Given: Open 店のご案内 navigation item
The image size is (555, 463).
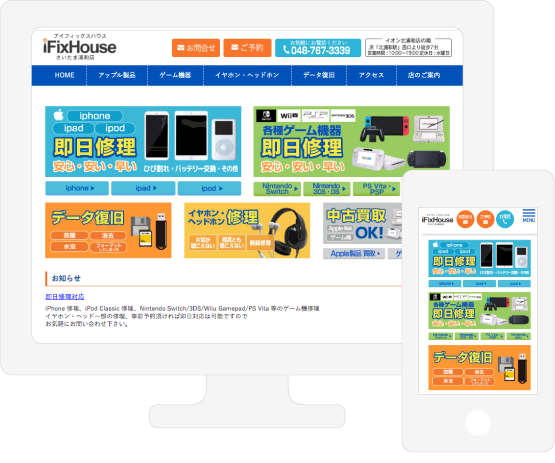Looking at the screenshot, I should pyautogui.click(x=424, y=75).
